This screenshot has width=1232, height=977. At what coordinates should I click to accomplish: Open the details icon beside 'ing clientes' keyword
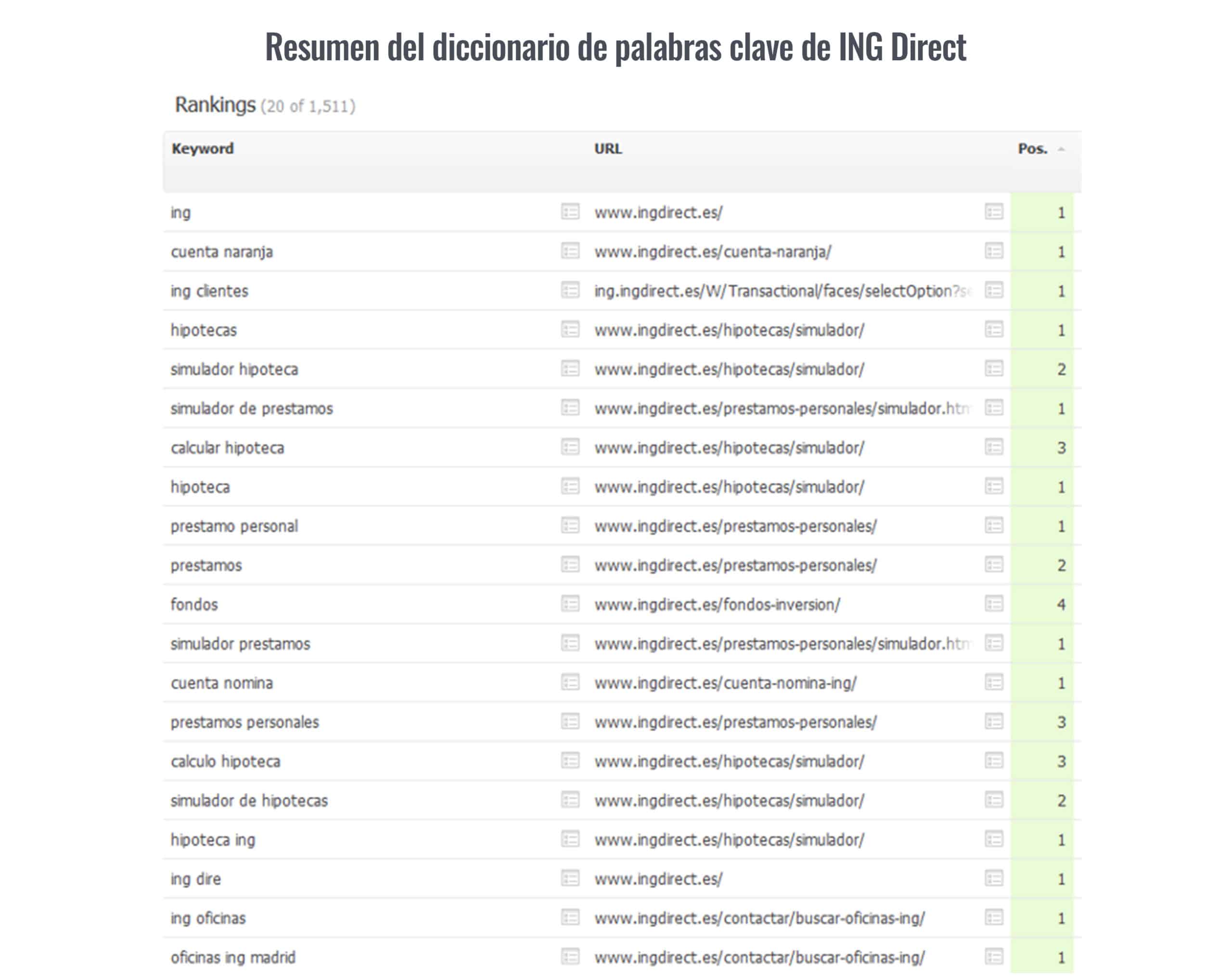tap(570, 290)
